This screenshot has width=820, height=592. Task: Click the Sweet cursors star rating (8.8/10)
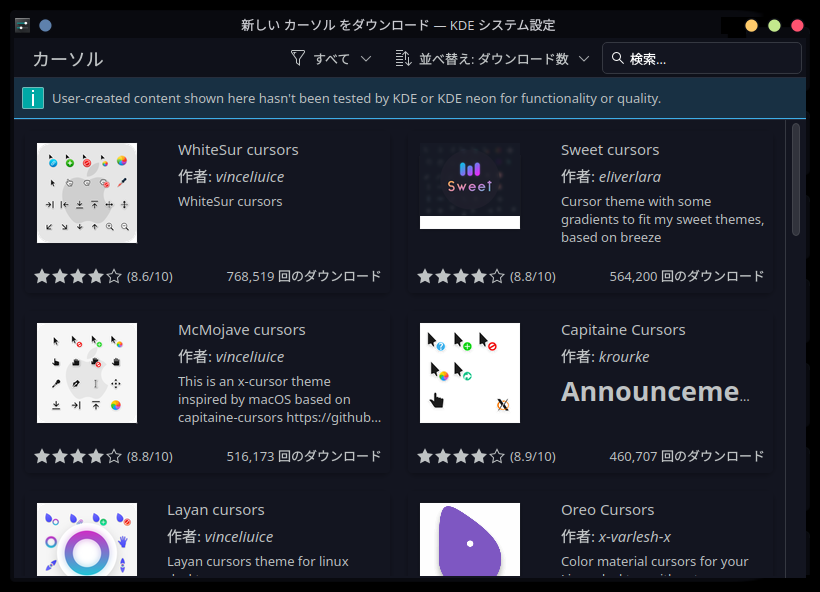pyautogui.click(x=486, y=276)
